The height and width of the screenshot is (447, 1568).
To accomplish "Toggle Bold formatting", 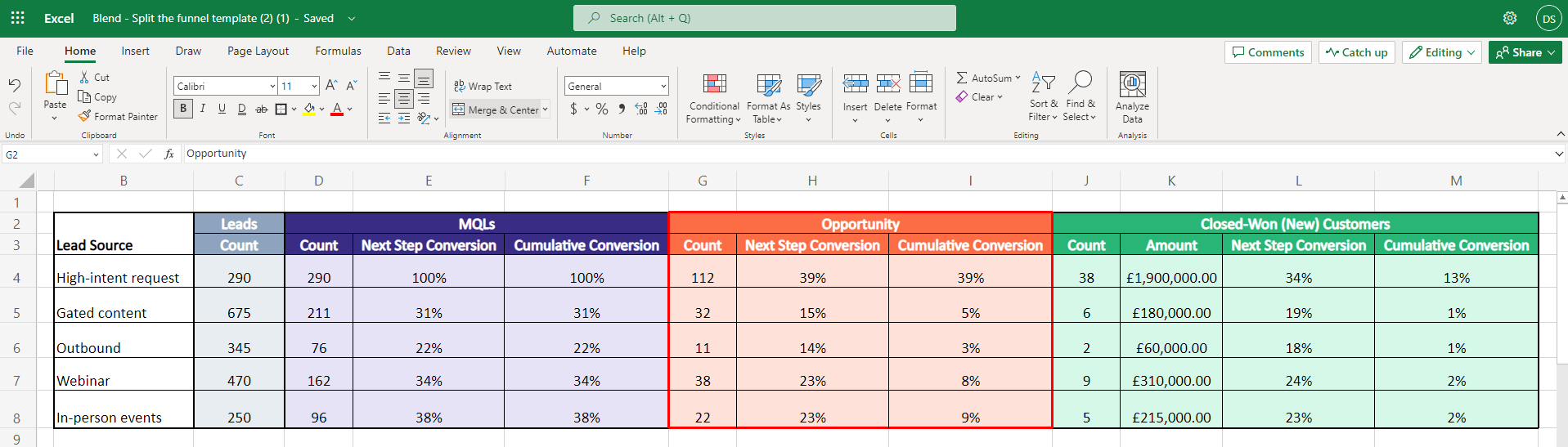I will tap(183, 109).
